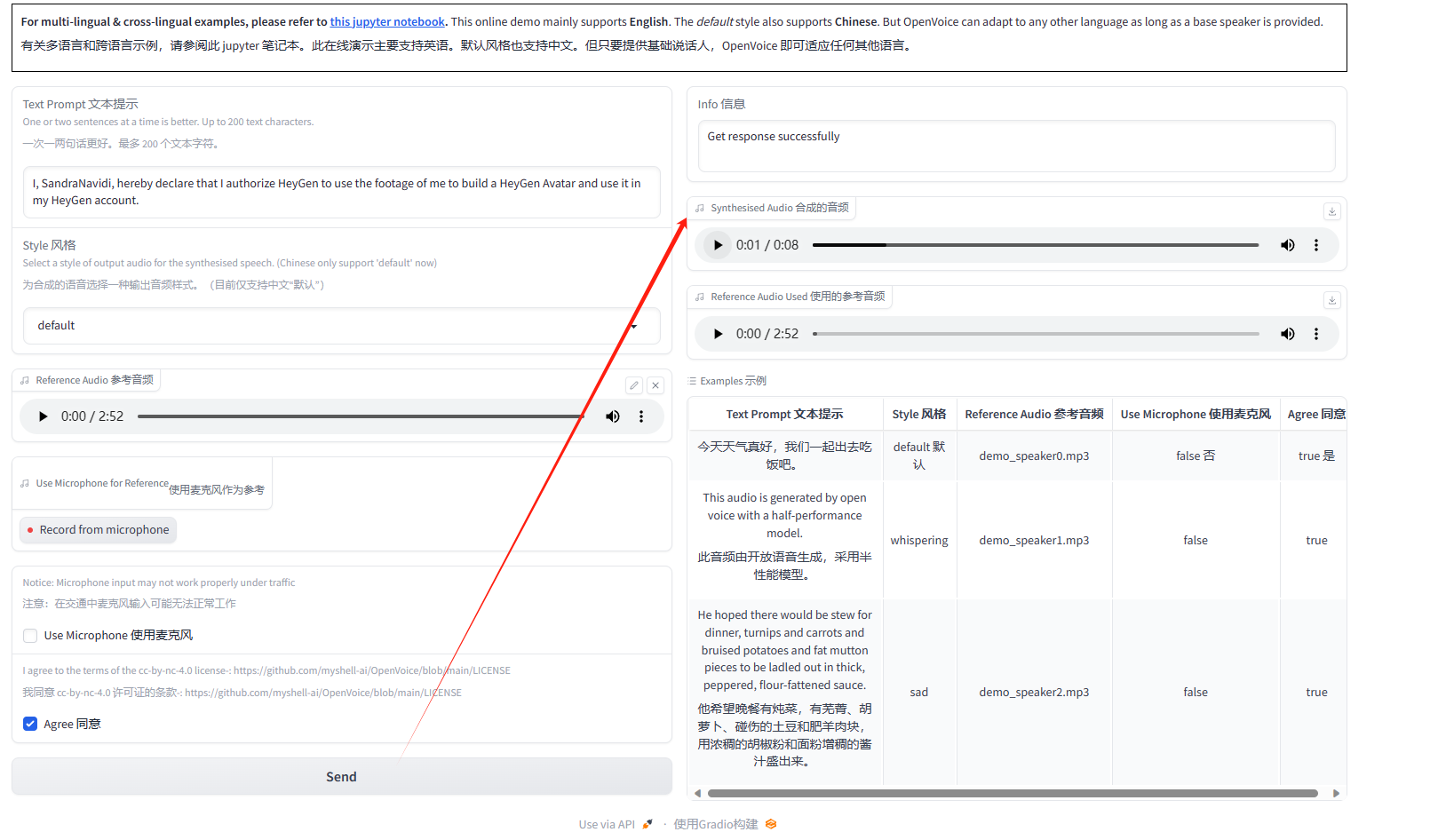Screen dimensions: 1438x840
Task: Click the Info response text box
Action: (1016, 146)
